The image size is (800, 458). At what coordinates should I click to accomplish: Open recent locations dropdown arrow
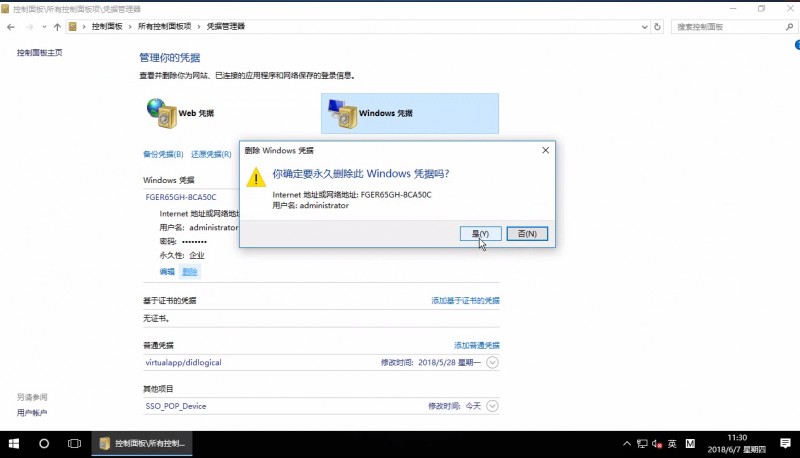coord(44,27)
